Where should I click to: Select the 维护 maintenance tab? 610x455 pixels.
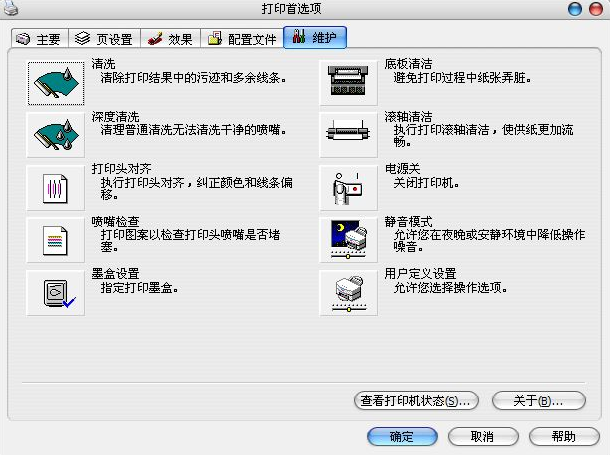point(315,39)
